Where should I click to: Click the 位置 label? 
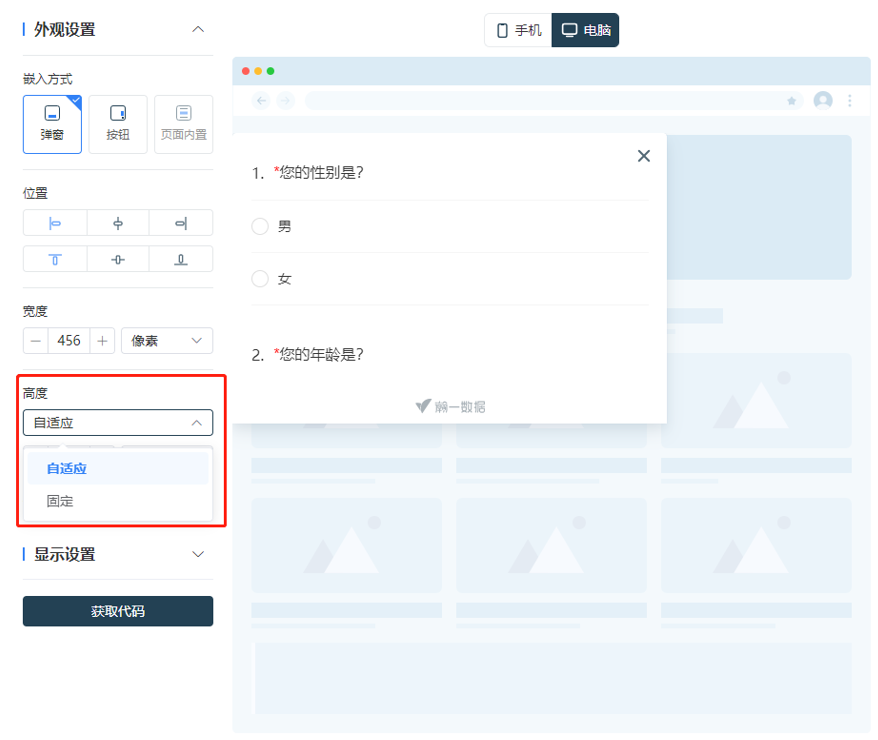click(x=35, y=193)
